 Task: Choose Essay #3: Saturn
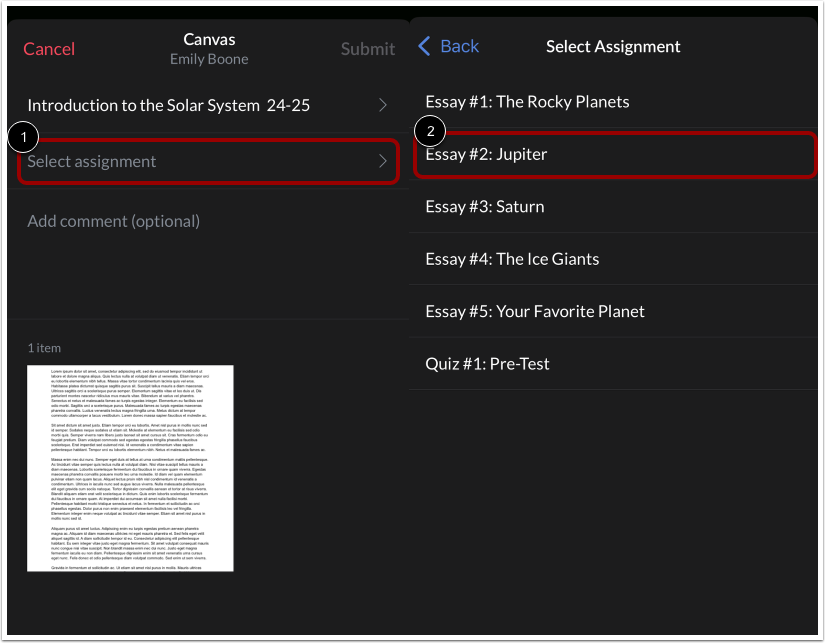(x=484, y=206)
